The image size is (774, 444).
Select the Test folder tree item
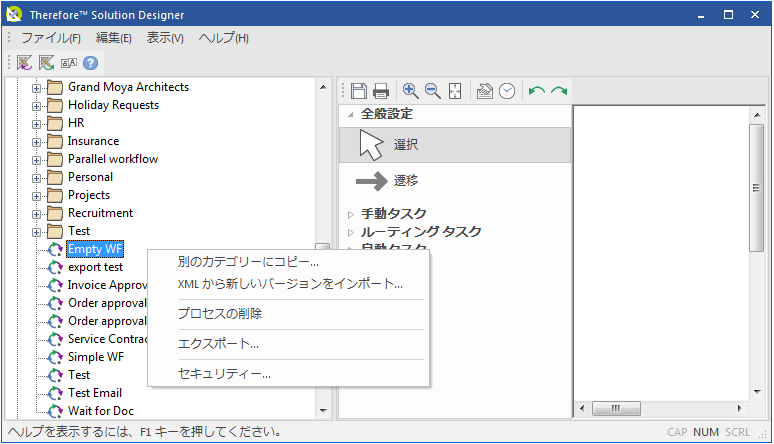coord(79,231)
